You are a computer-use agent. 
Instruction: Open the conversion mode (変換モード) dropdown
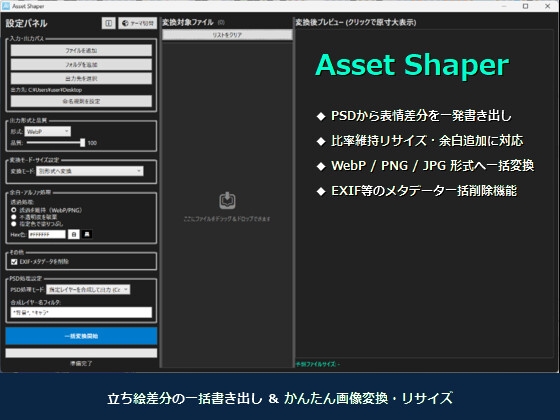pyautogui.click(x=90, y=171)
